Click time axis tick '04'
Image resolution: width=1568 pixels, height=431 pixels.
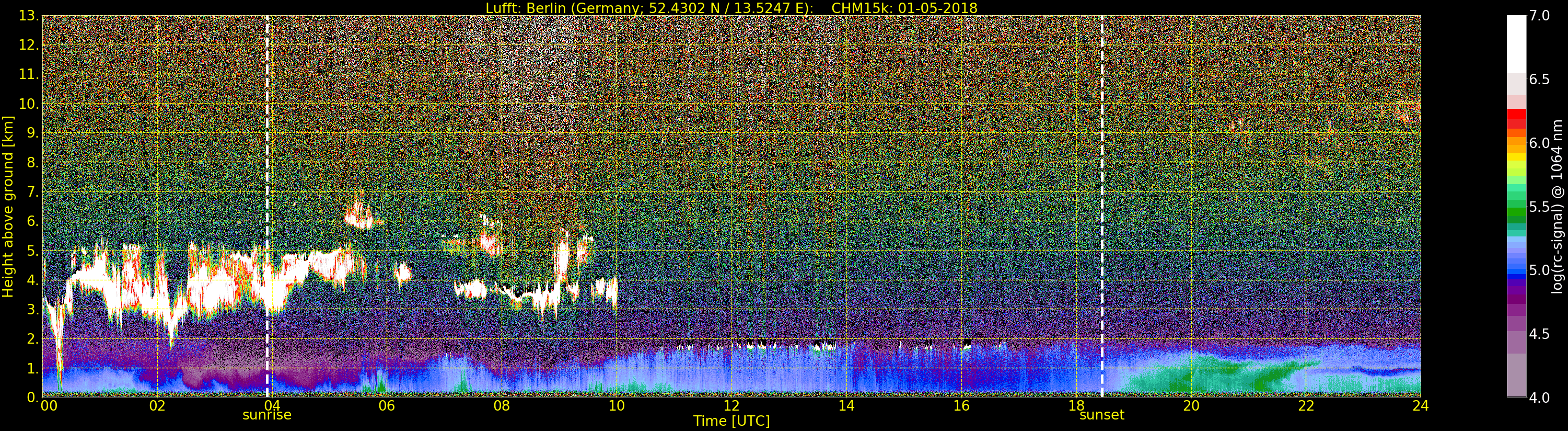272,406
